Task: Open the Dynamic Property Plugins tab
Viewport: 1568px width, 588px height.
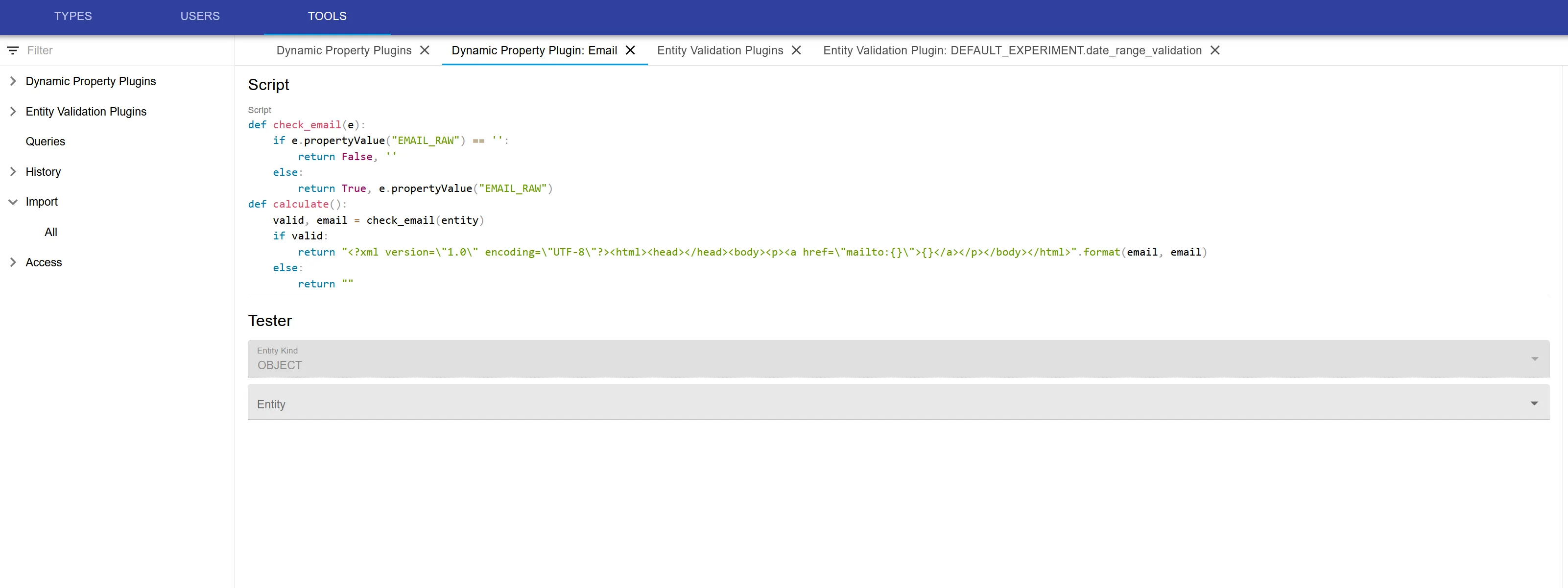Action: tap(344, 50)
